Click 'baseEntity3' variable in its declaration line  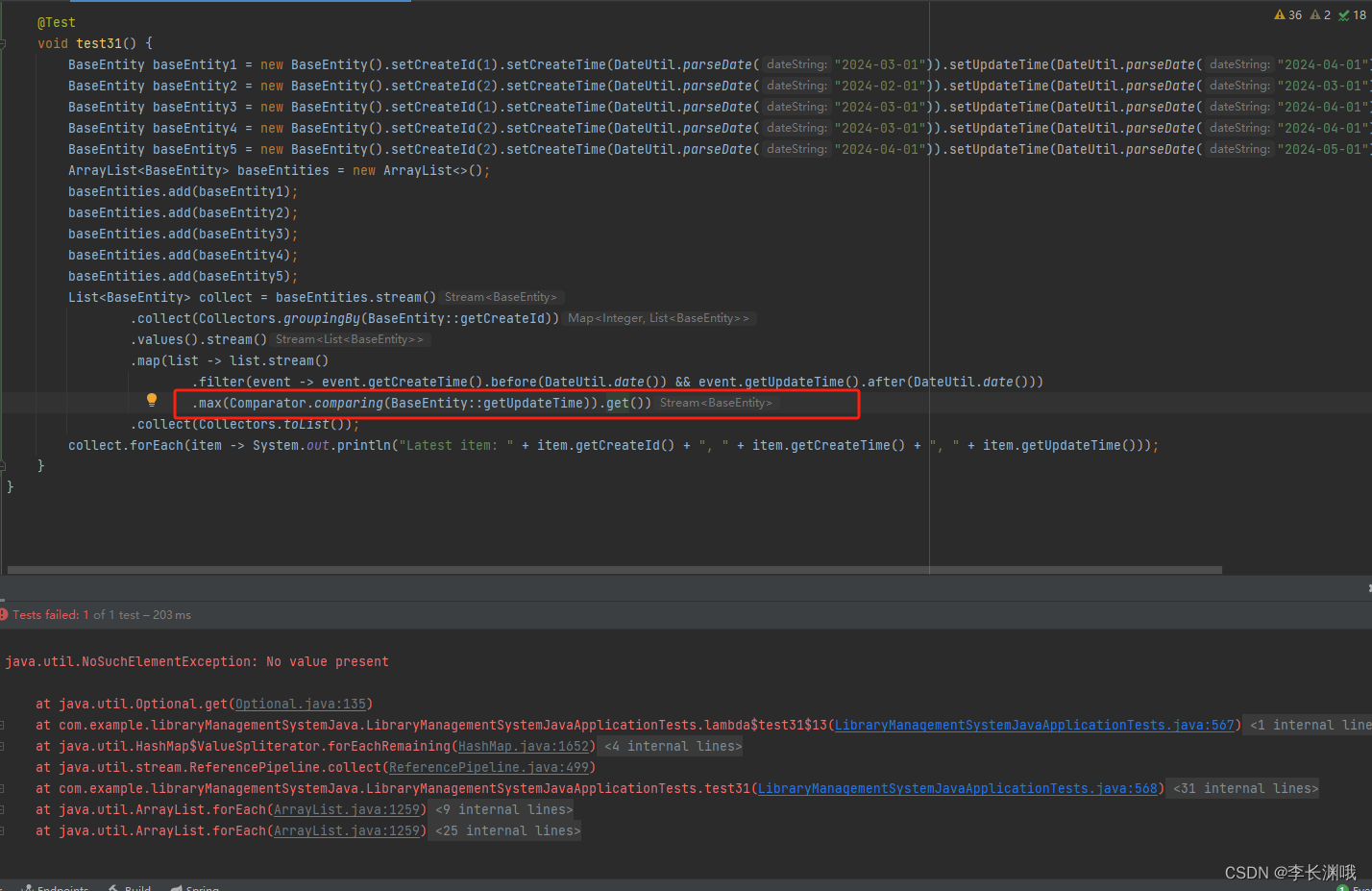click(195, 107)
